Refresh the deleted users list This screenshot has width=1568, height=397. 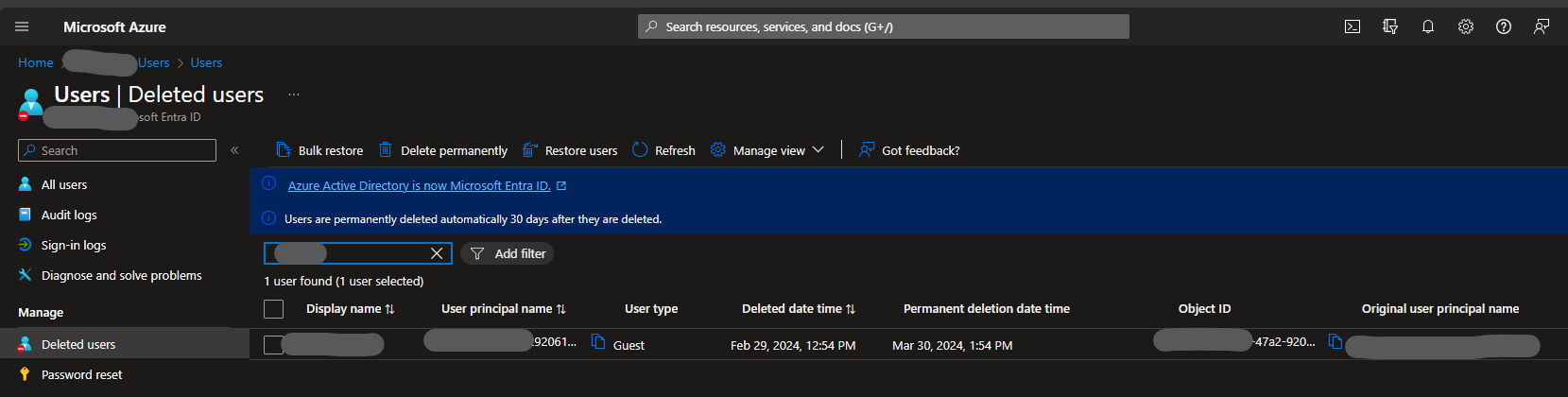pyautogui.click(x=663, y=150)
